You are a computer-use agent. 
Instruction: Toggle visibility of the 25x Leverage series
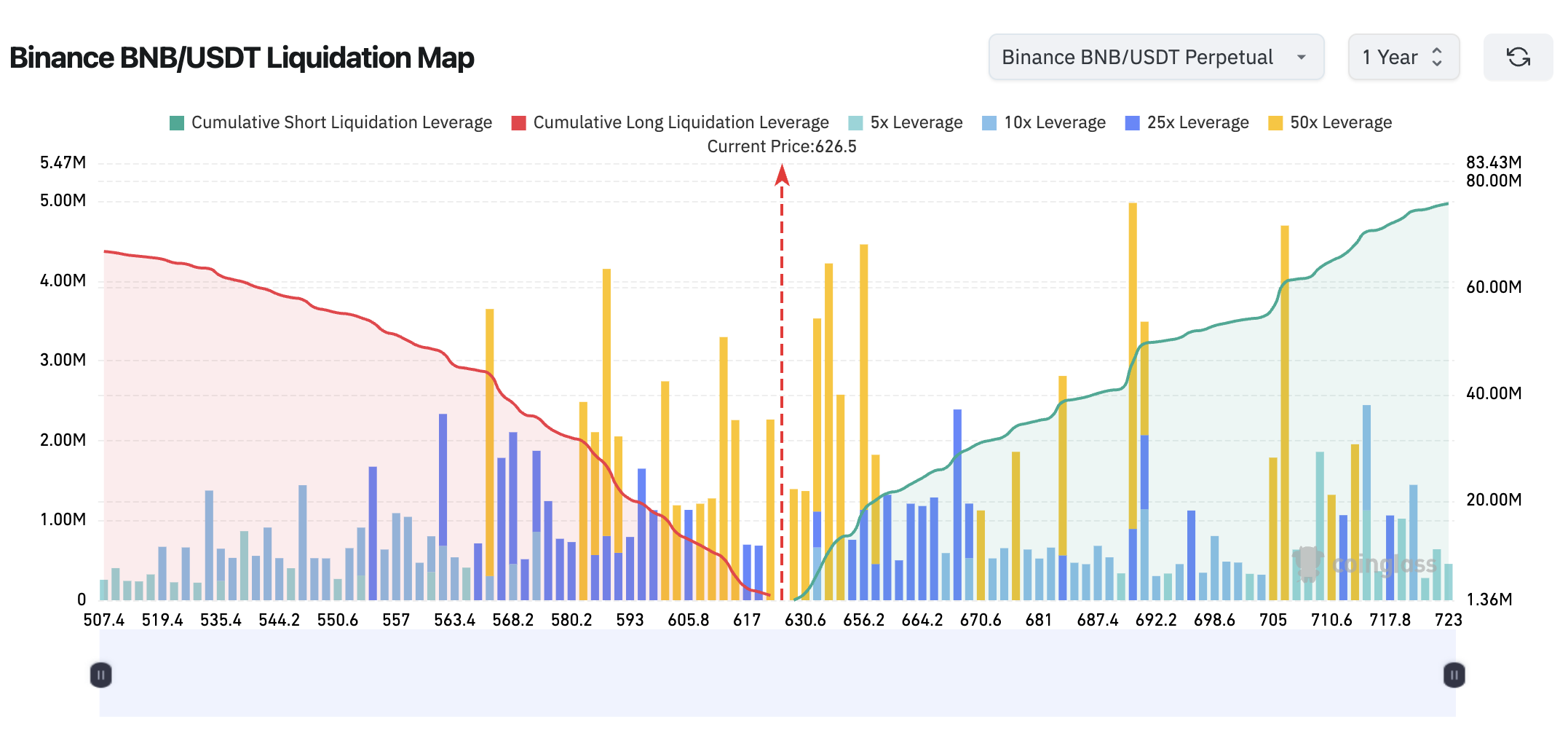point(1185,122)
